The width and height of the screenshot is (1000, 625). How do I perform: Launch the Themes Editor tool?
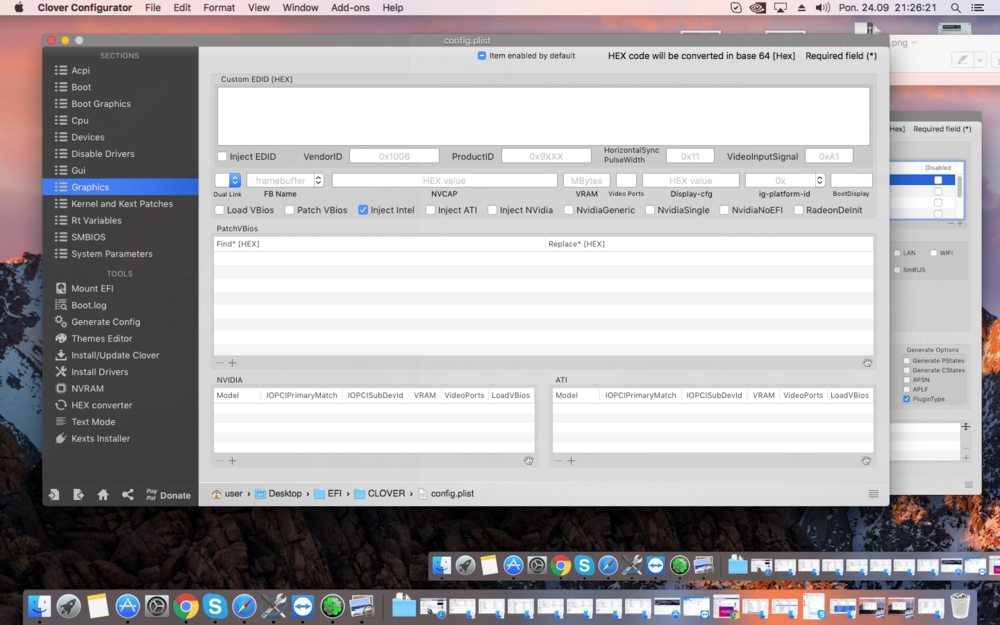[101, 338]
